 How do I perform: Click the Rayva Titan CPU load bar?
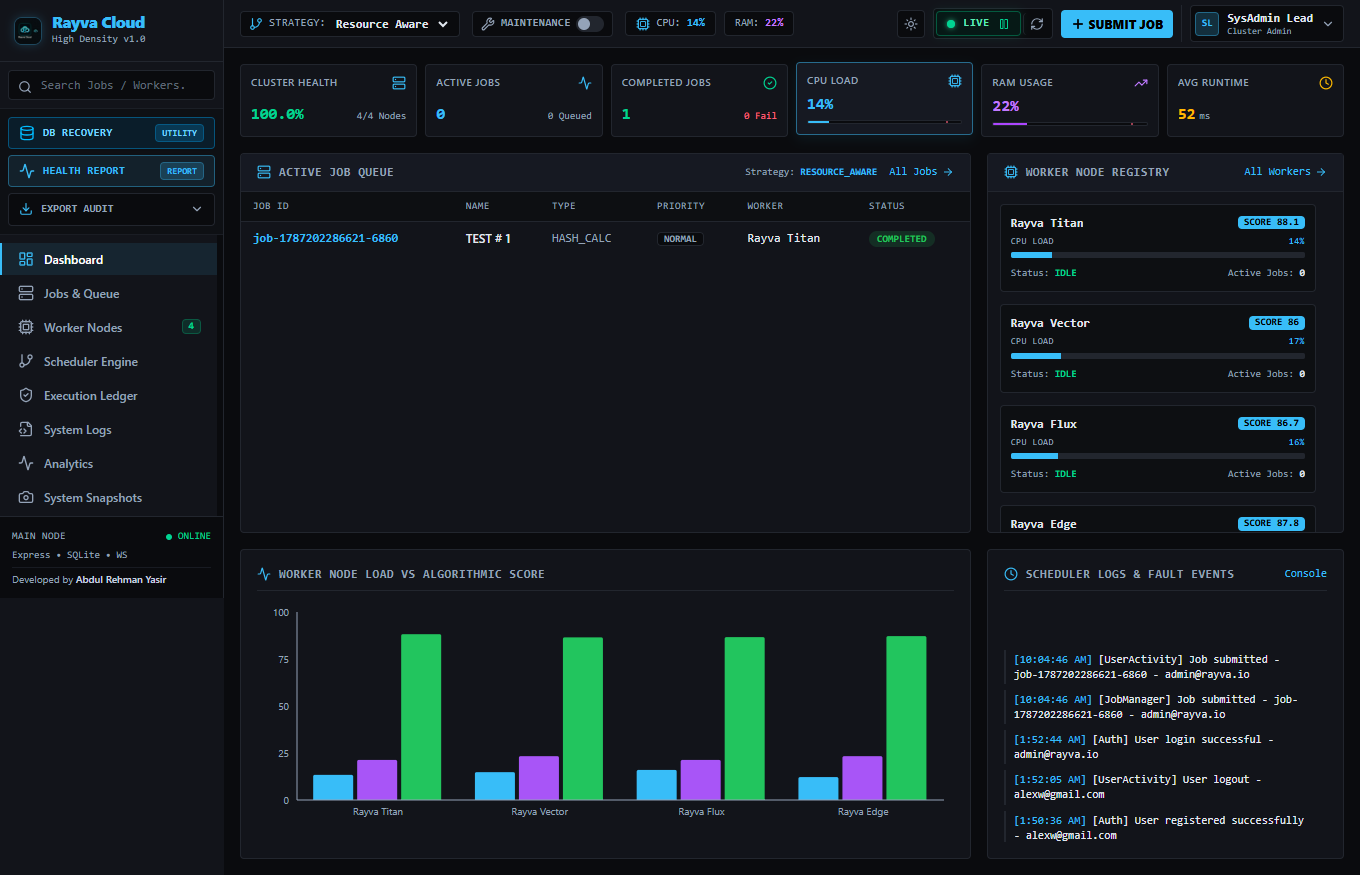click(1157, 255)
